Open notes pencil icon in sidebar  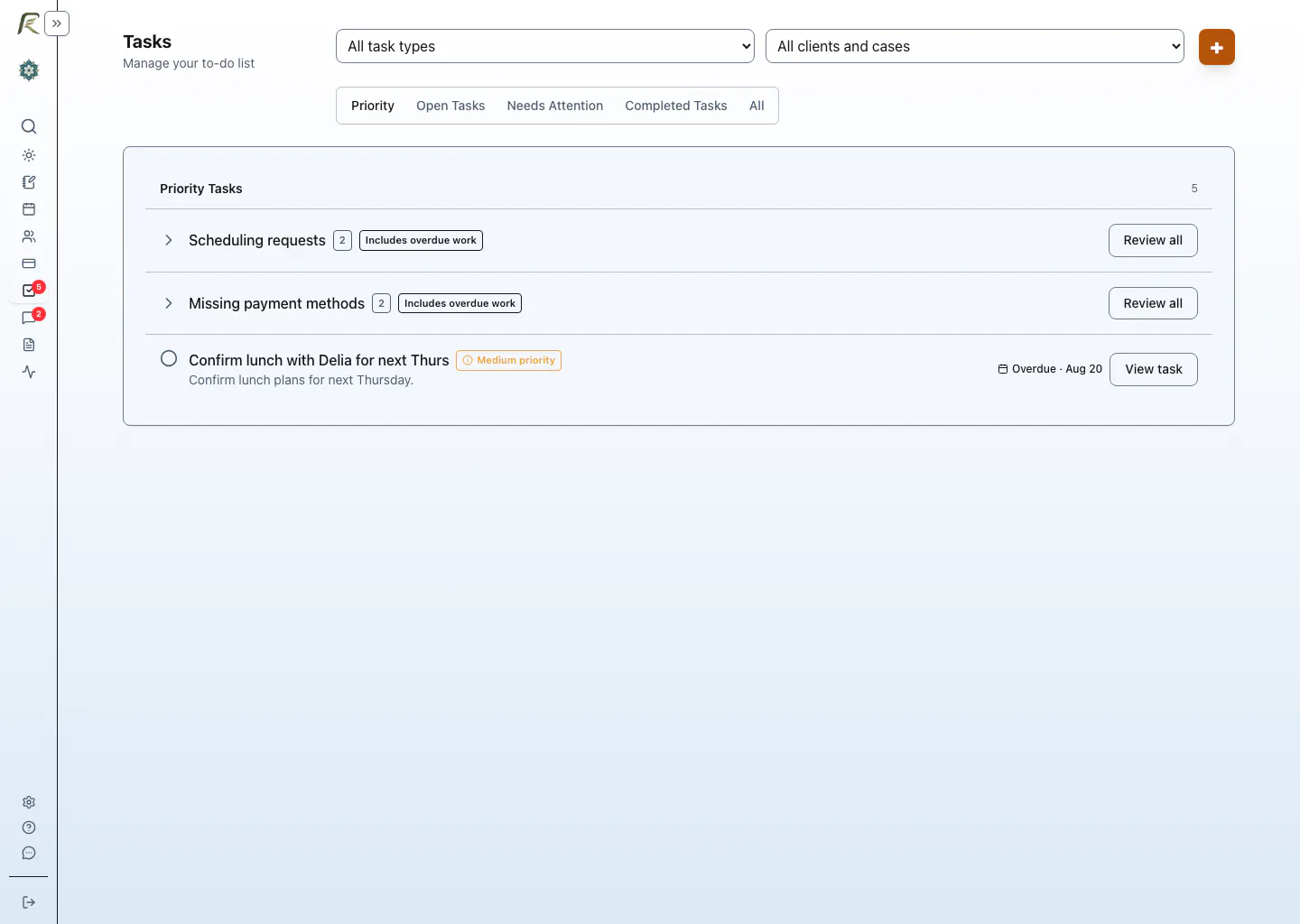29,182
